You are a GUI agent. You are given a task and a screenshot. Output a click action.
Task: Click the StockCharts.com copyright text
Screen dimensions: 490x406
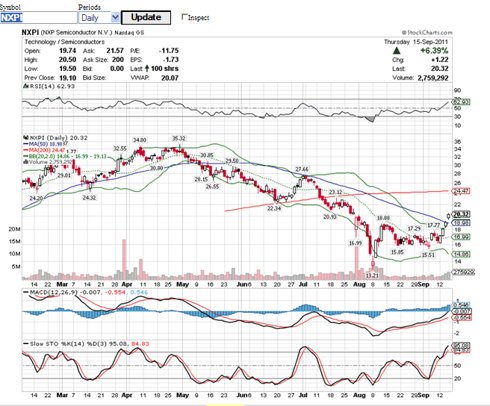coord(427,32)
